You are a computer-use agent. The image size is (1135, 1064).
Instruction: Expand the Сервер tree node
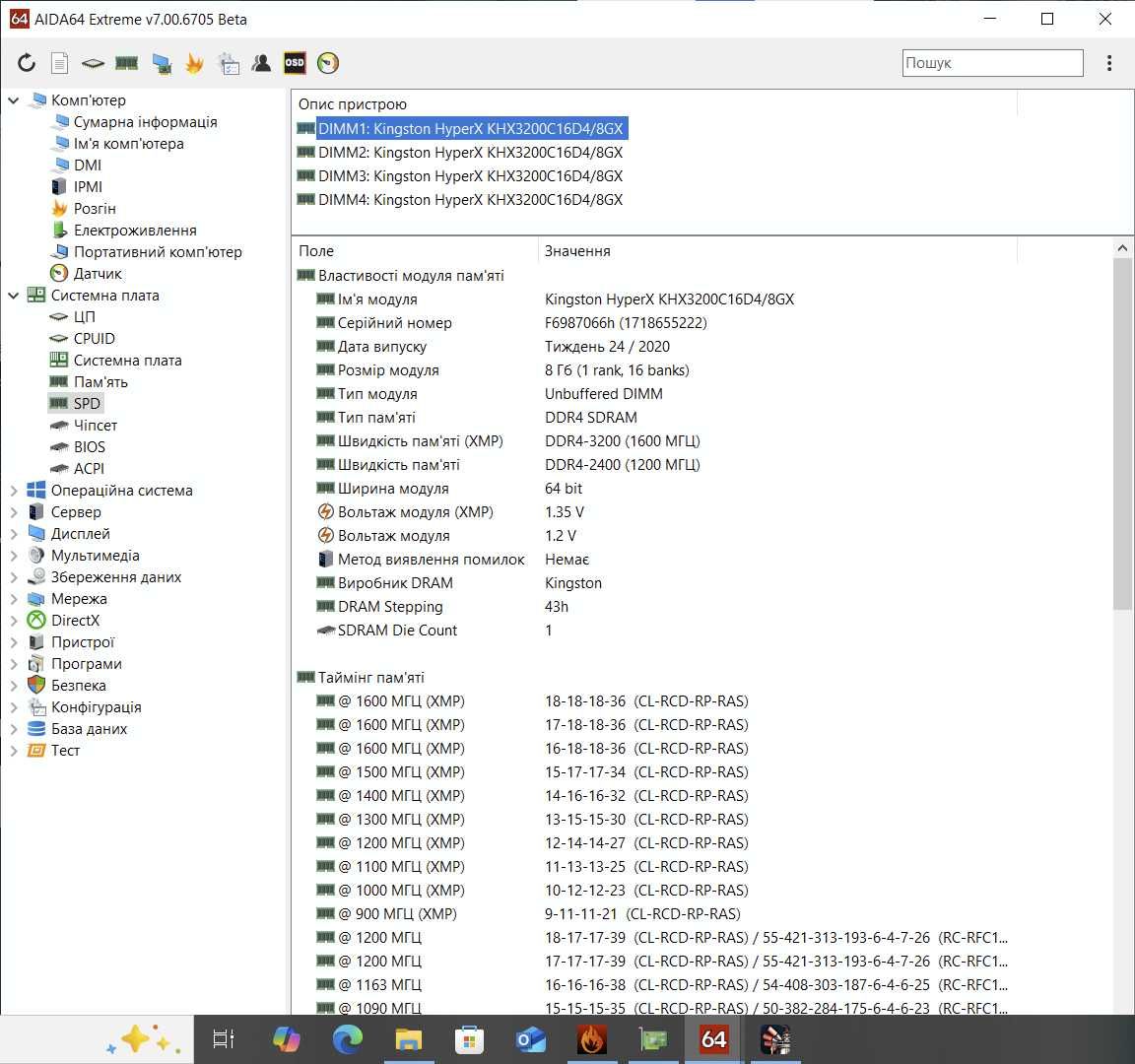13,511
